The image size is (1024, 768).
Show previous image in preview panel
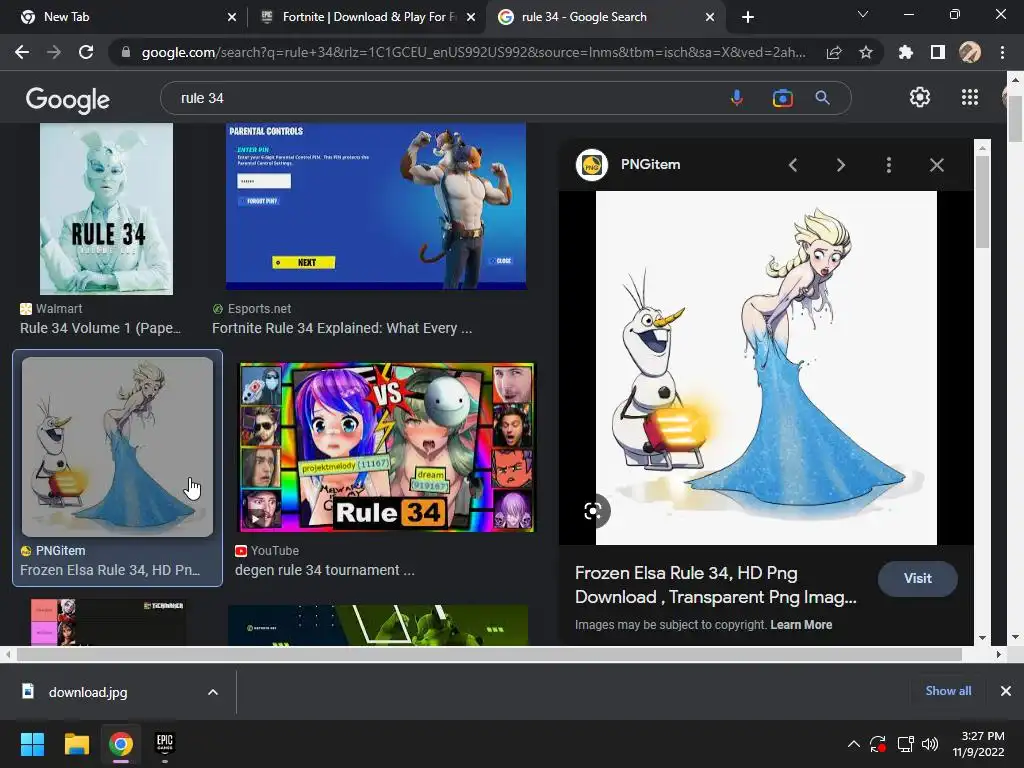pyautogui.click(x=793, y=165)
